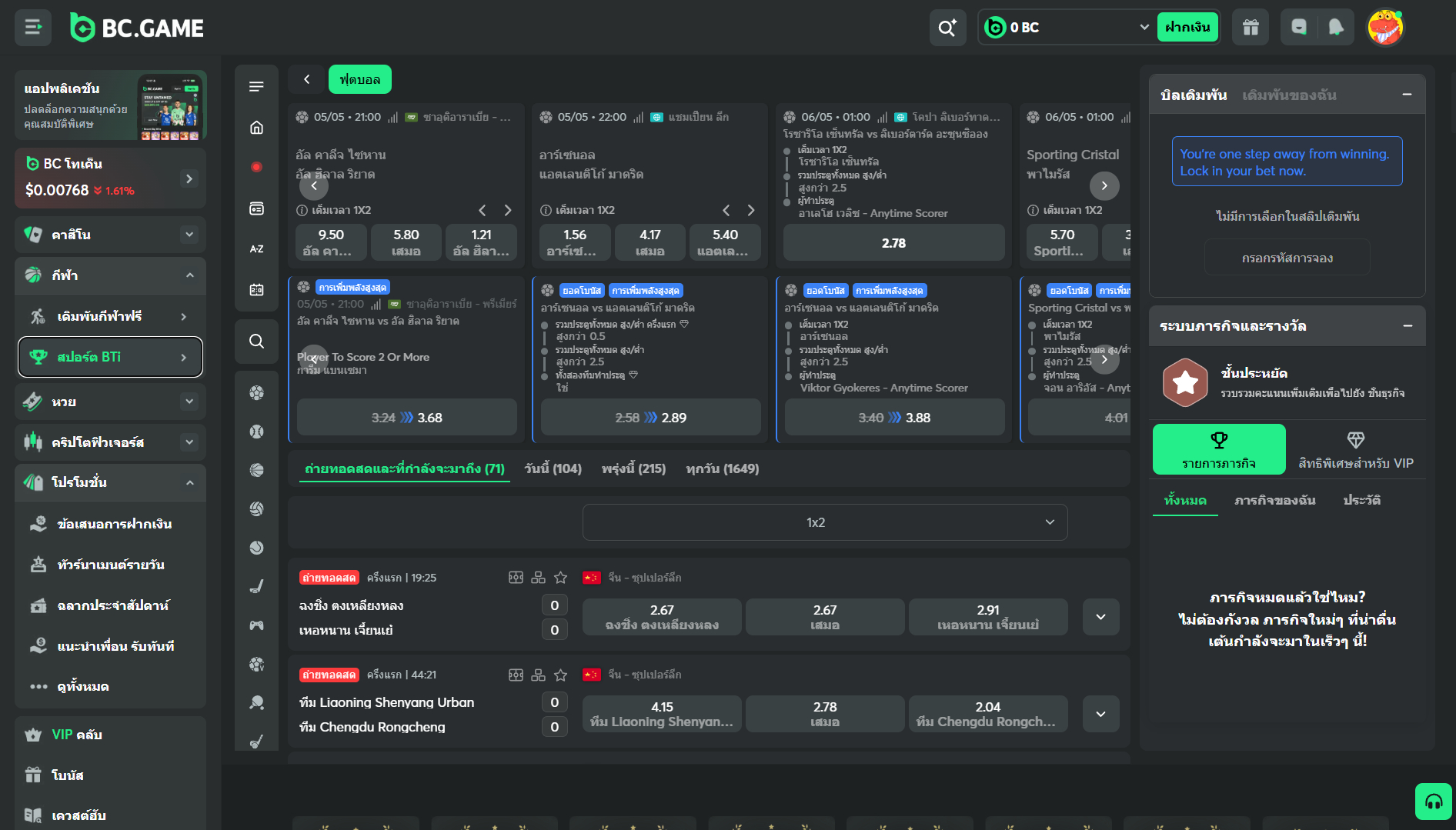Screen dimensions: 1456x830
Task: Select the สิทธิพิเศษสำหรับ VIP tab
Action: pyautogui.click(x=1355, y=450)
